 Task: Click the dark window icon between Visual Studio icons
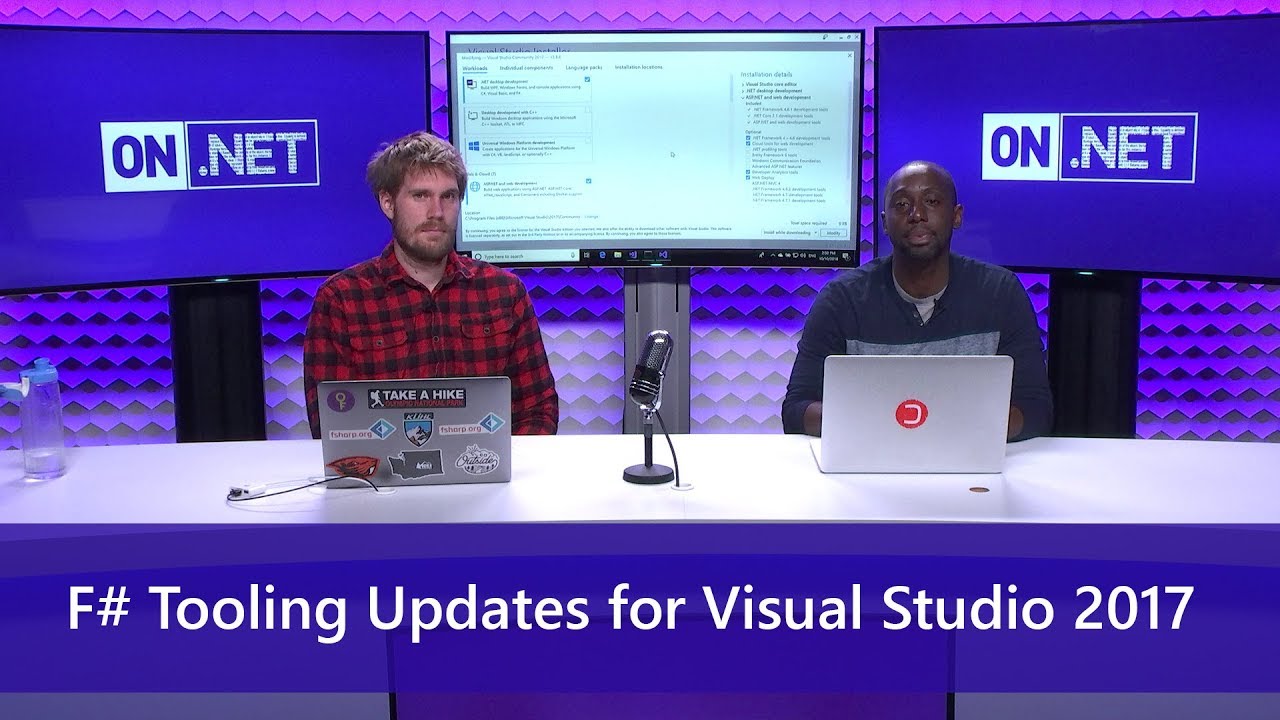648,255
